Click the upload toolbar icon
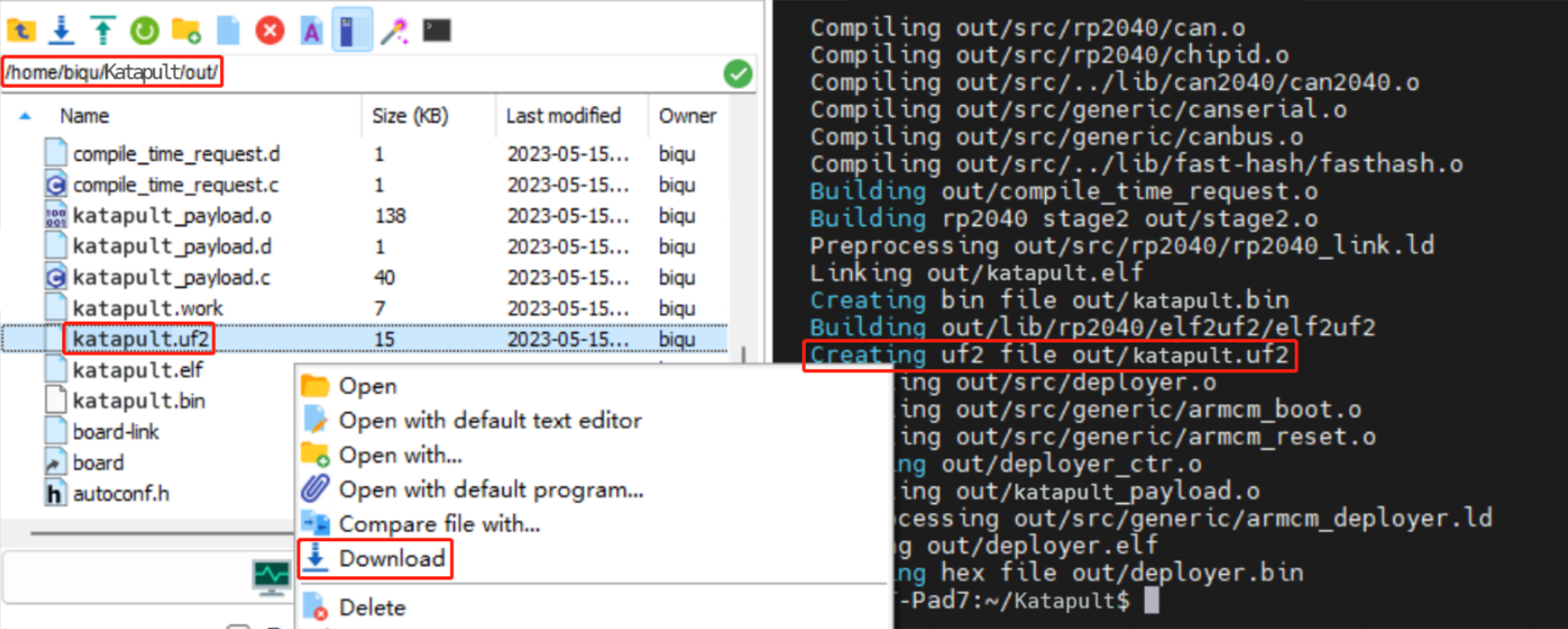 tap(103, 31)
